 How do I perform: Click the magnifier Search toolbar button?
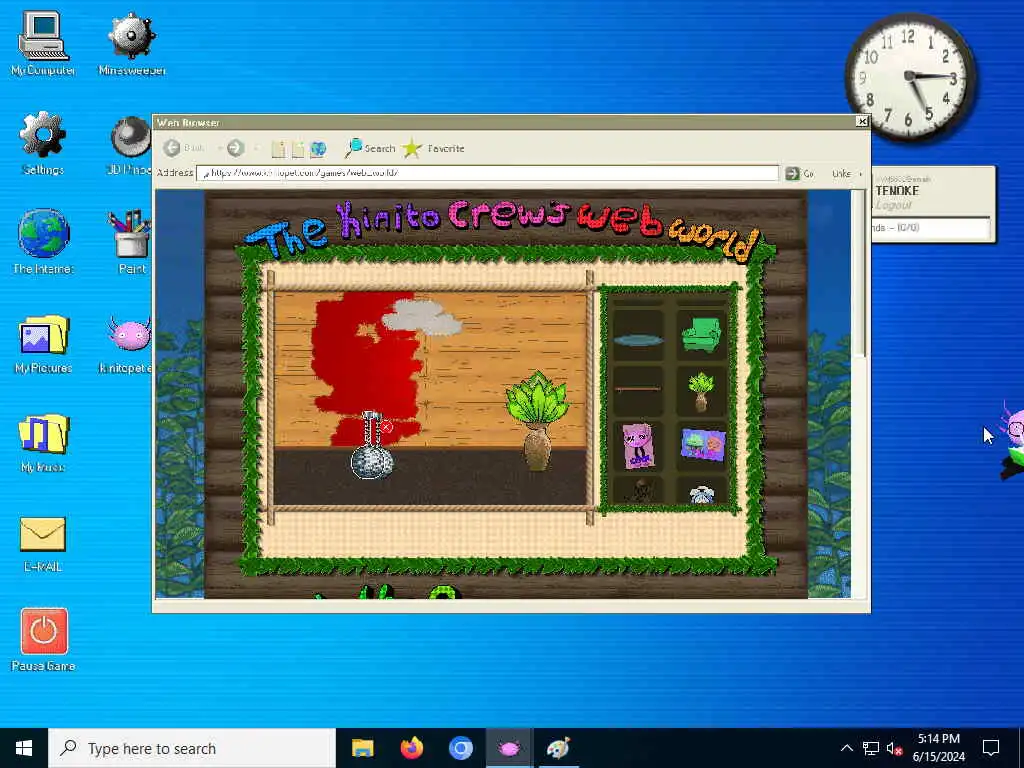tap(370, 148)
